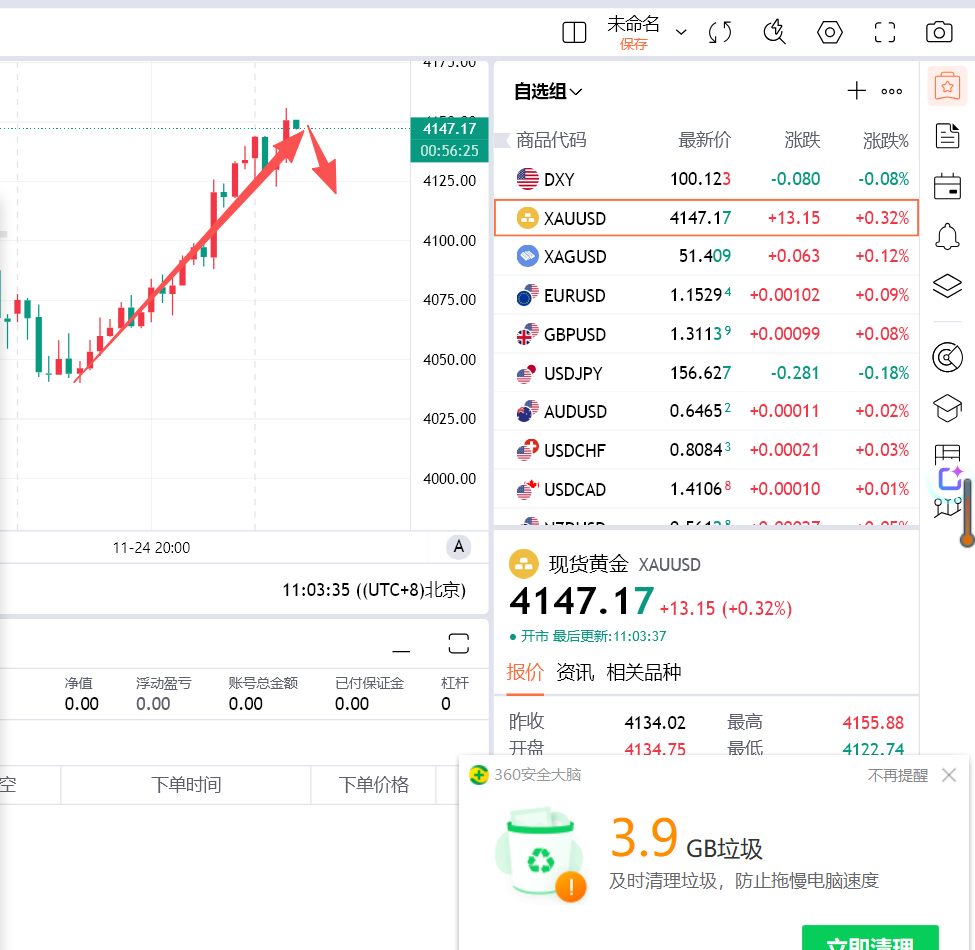975x950 pixels.
Task: Open the watchlist star icon in the sidebar
Action: tap(946, 86)
